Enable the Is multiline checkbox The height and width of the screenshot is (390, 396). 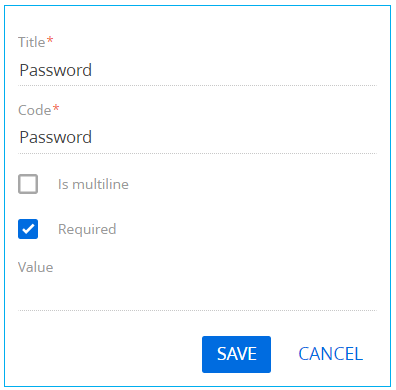pyautogui.click(x=28, y=184)
